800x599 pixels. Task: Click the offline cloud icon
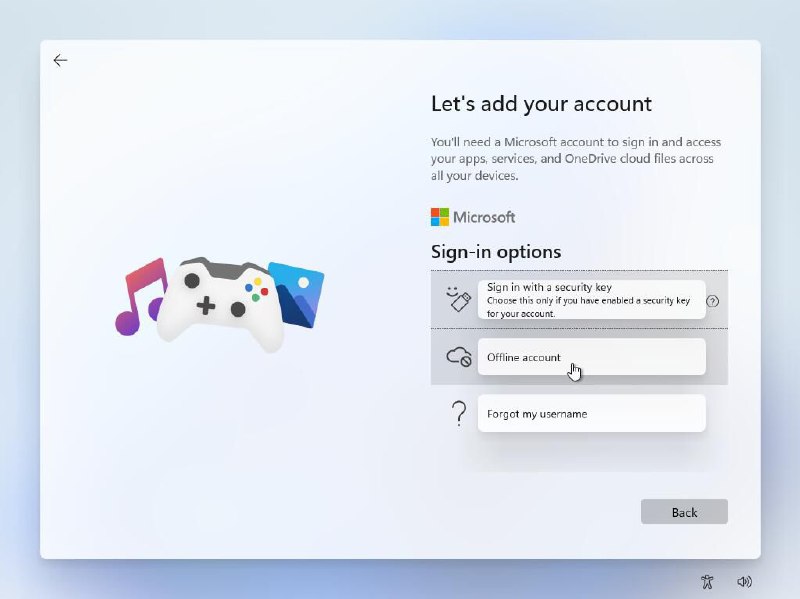458,355
